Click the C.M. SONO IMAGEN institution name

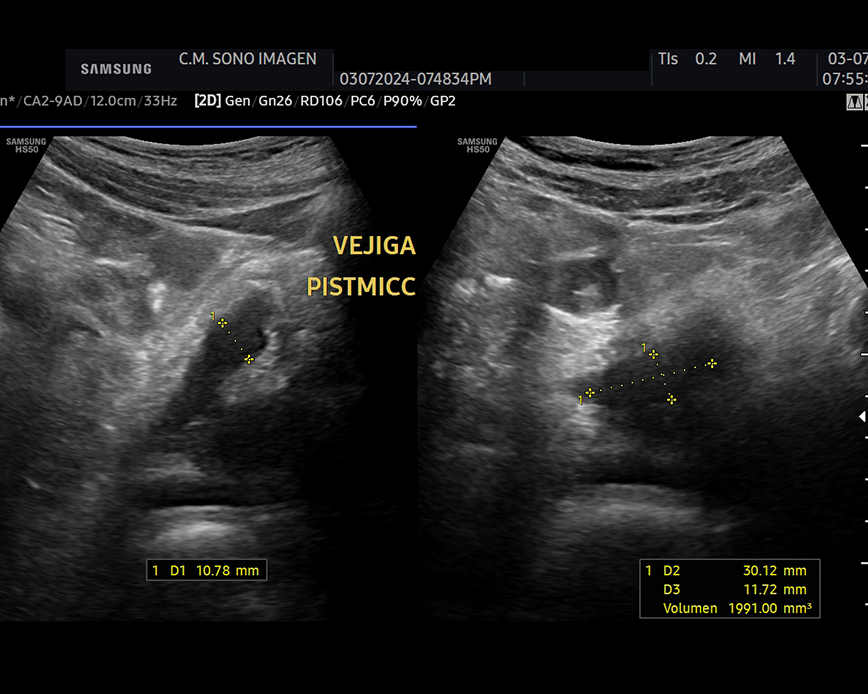tap(247, 59)
